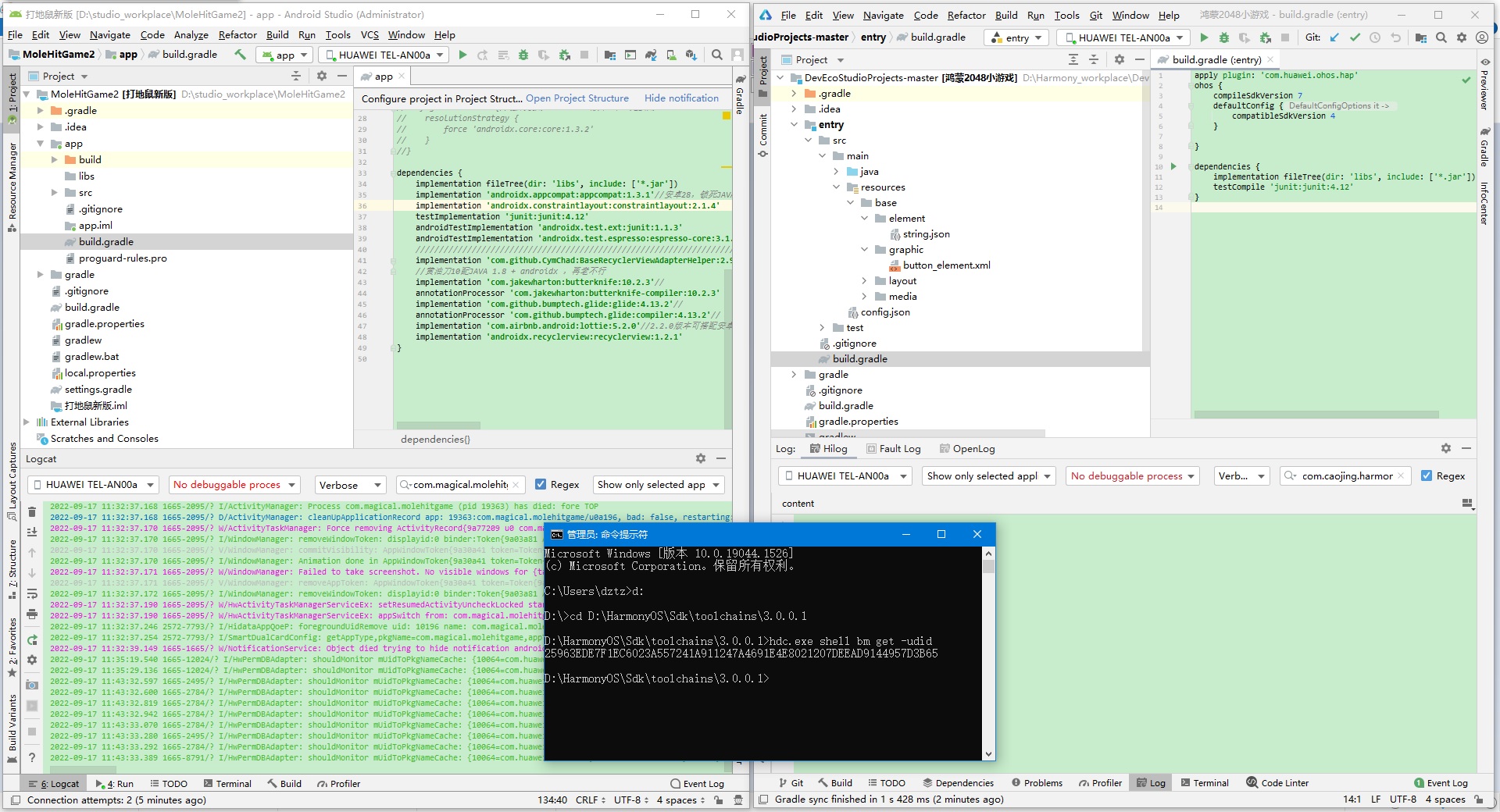The image size is (1500, 812).
Task: Open Android Studio Project panel gear options
Action: tap(322, 76)
